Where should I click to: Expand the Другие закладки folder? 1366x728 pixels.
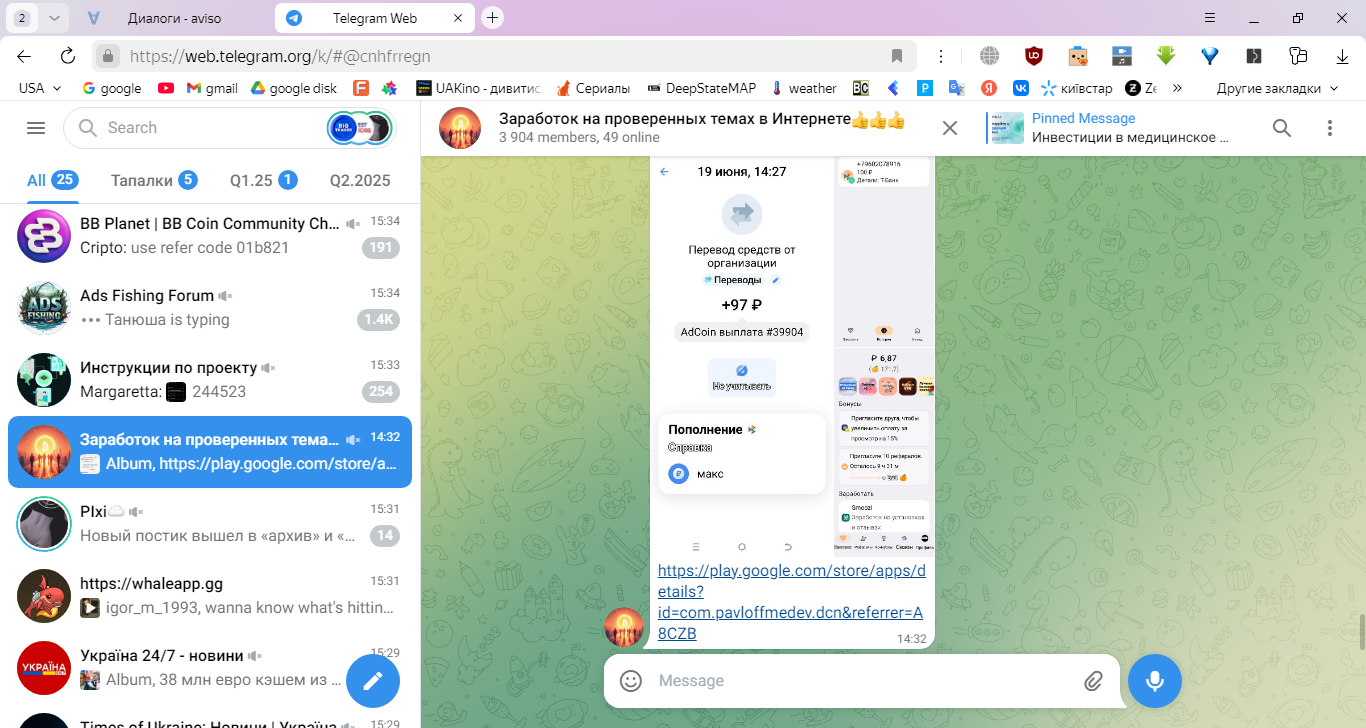[1277, 88]
